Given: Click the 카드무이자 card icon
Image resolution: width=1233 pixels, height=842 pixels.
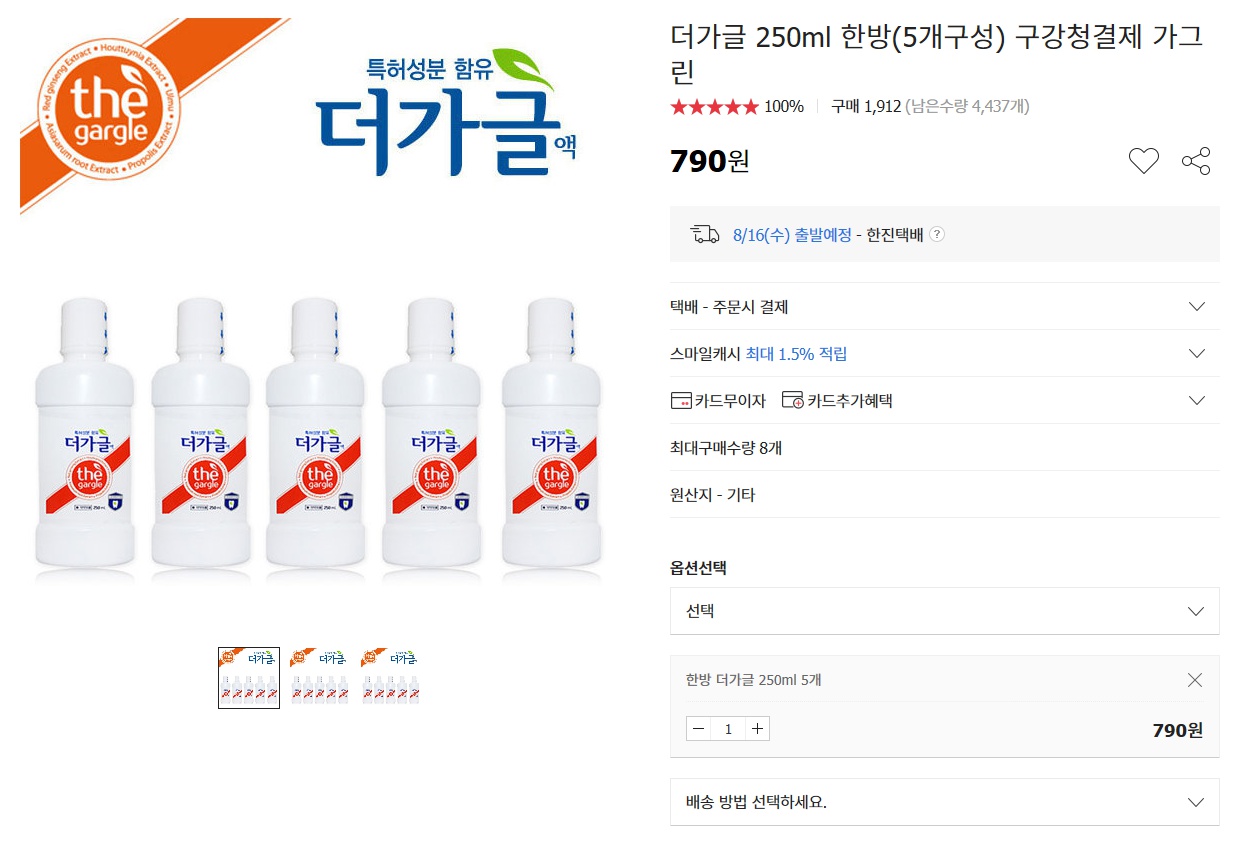Looking at the screenshot, I should coord(681,401).
